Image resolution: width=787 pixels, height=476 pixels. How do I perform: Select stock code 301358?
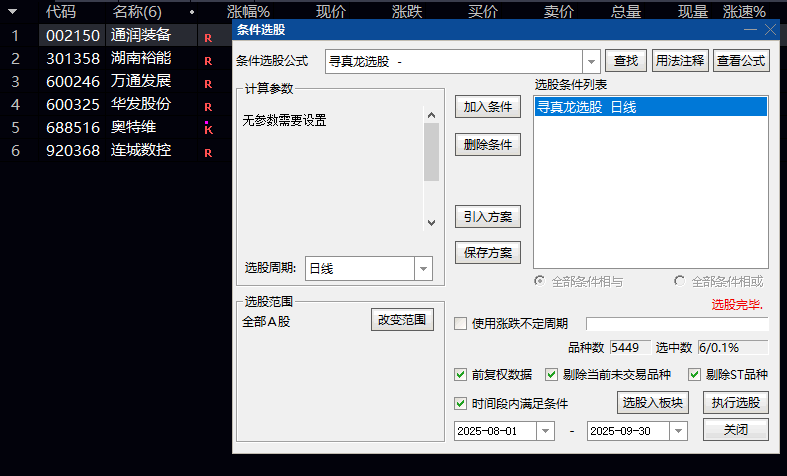click(x=73, y=59)
